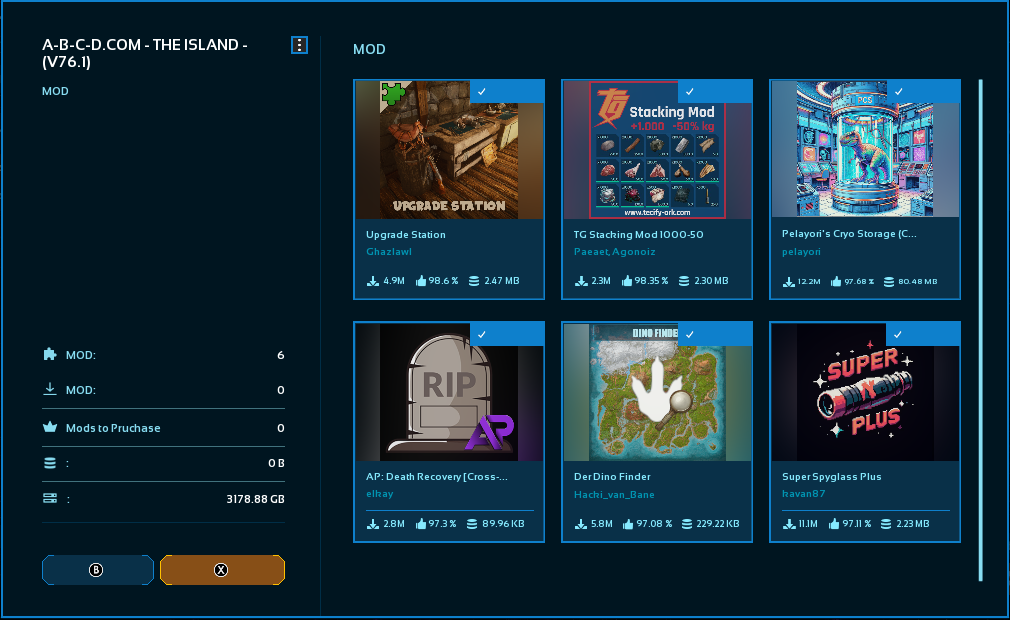Click the download count icon on Upgrade Station
Image resolution: width=1010 pixels, height=620 pixels.
373,282
